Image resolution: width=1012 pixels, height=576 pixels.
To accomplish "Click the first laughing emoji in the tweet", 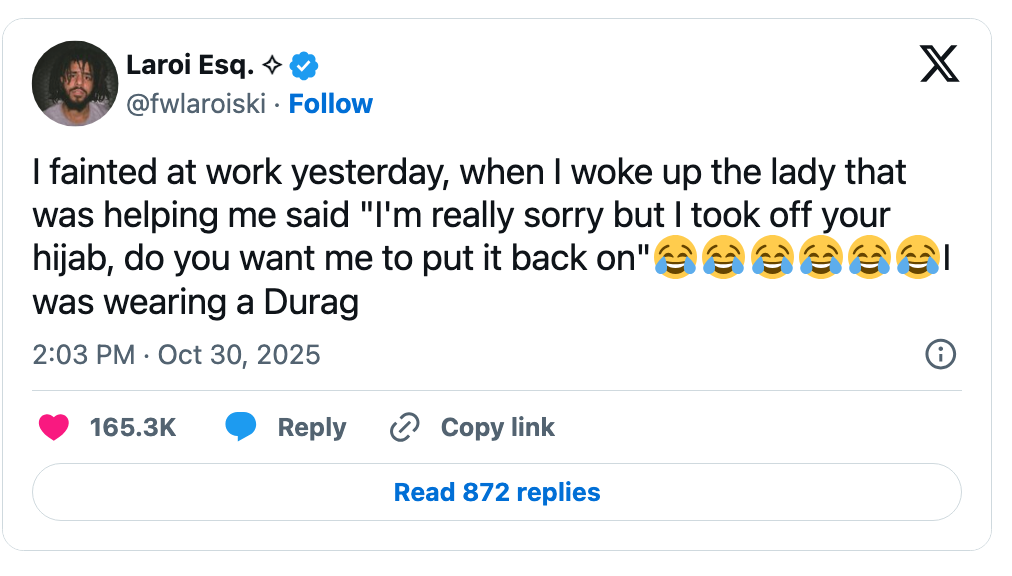I will pos(677,258).
